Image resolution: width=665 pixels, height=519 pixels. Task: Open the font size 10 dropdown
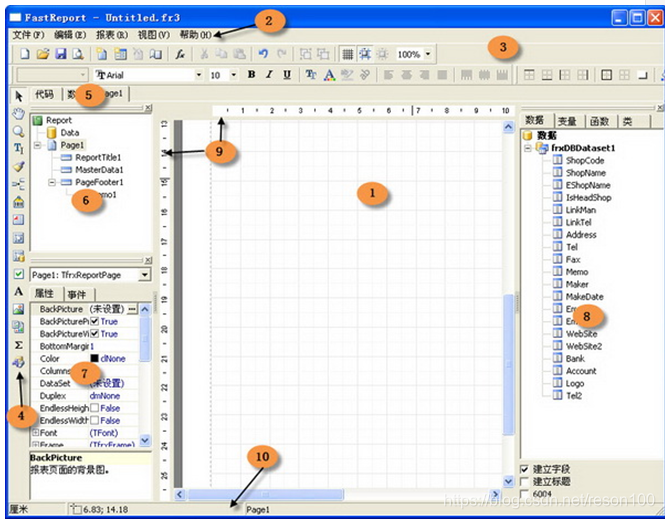[x=234, y=75]
